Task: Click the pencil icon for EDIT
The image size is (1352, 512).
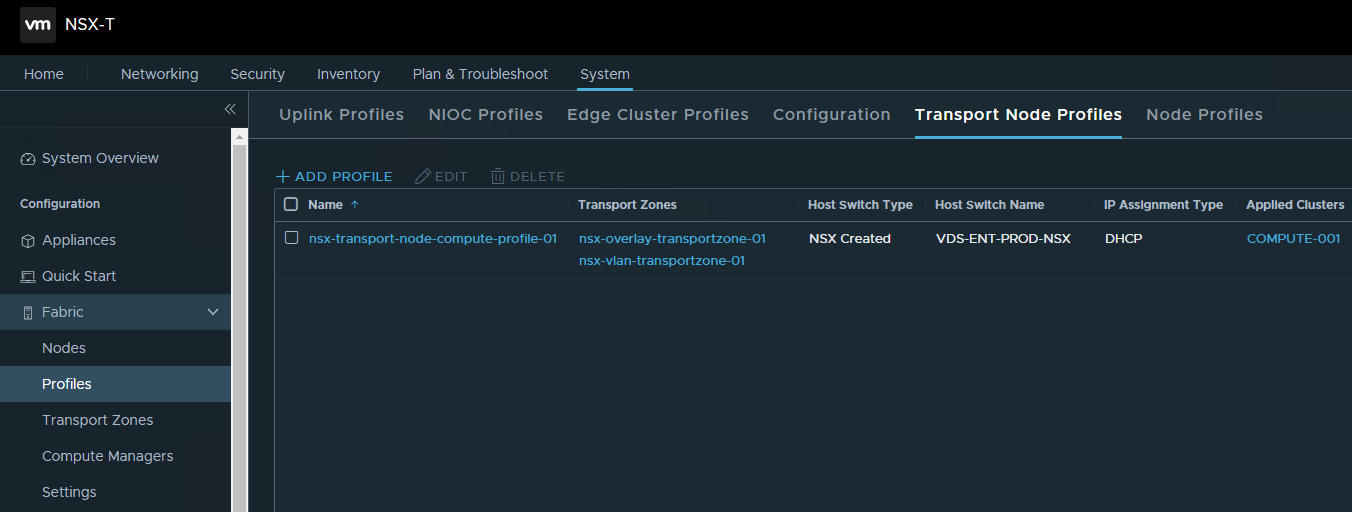Action: [x=423, y=177]
